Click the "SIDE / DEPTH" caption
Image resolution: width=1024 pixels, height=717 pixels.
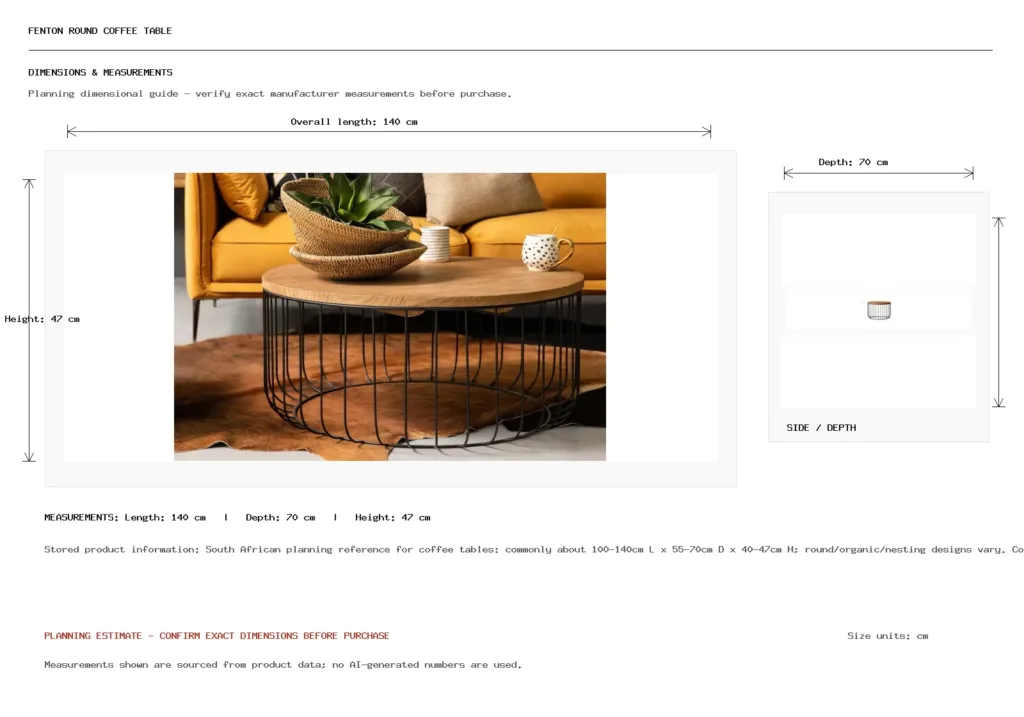click(x=821, y=428)
